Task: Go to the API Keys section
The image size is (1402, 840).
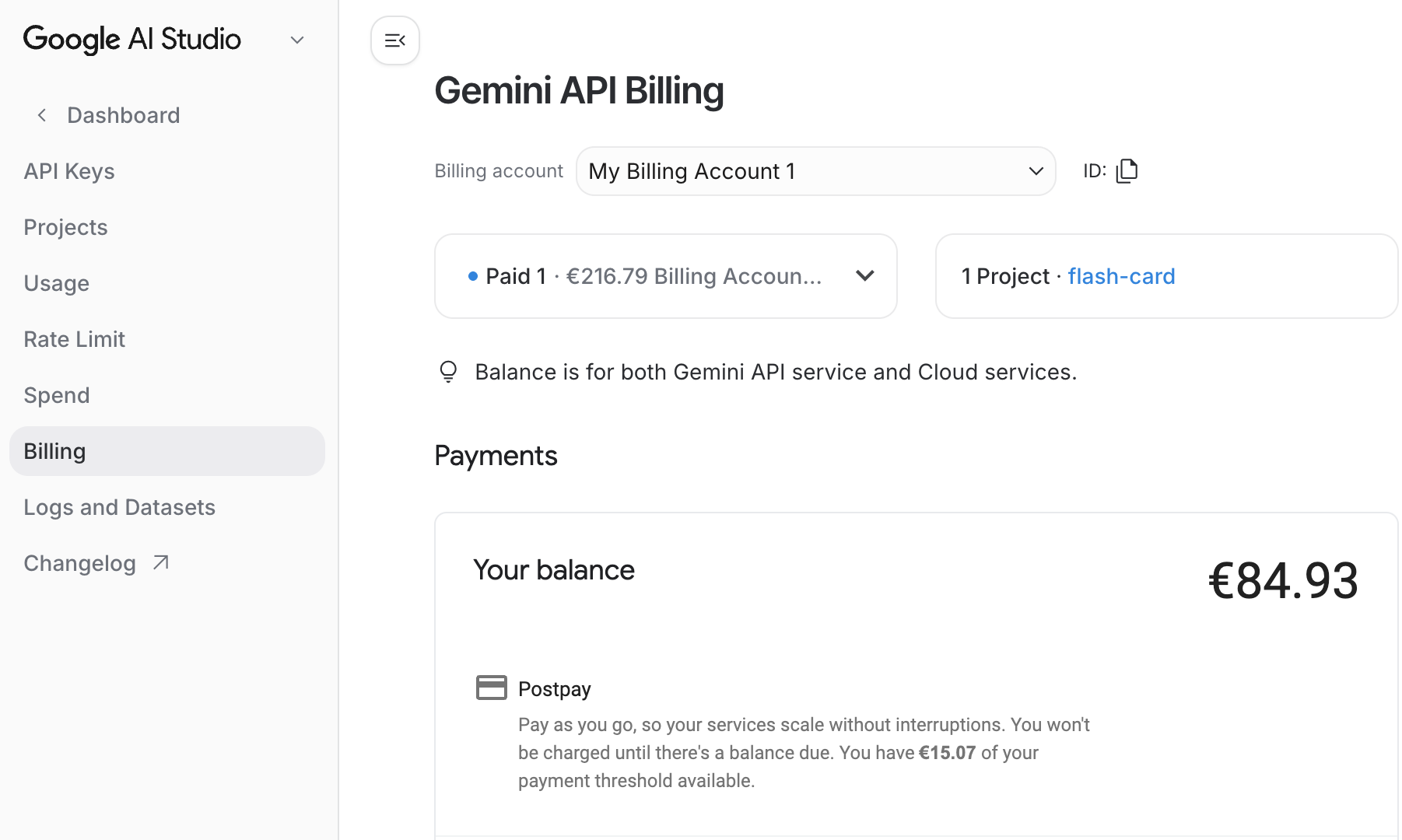Action: (69, 170)
